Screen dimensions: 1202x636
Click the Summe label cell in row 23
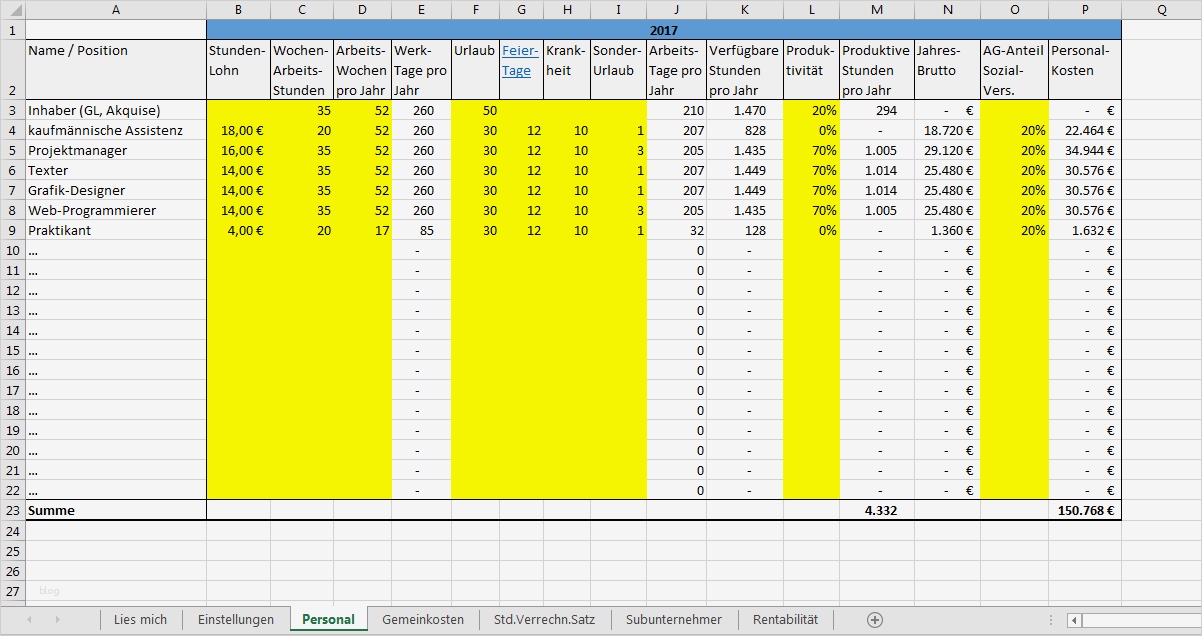(x=116, y=510)
